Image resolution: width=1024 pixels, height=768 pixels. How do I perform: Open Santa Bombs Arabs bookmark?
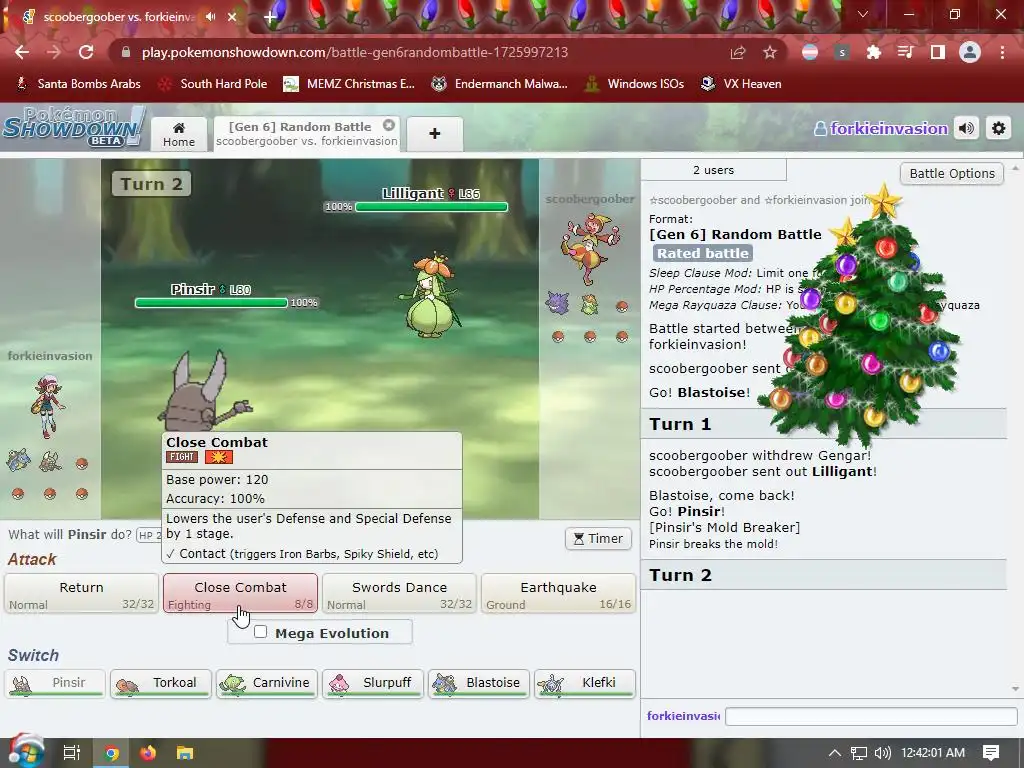coord(79,84)
